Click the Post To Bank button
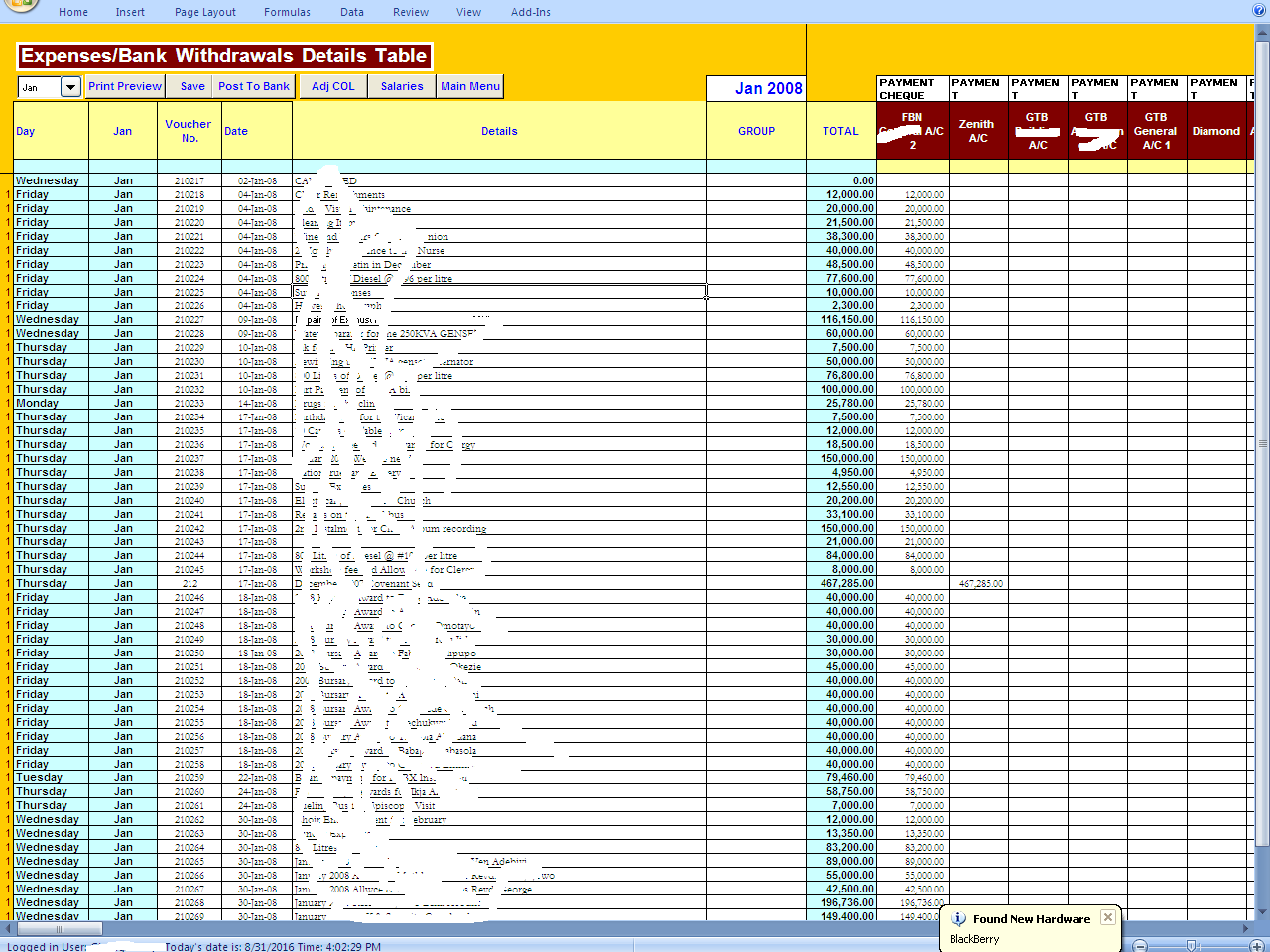Viewport: 1270px width, 952px height. click(x=254, y=86)
